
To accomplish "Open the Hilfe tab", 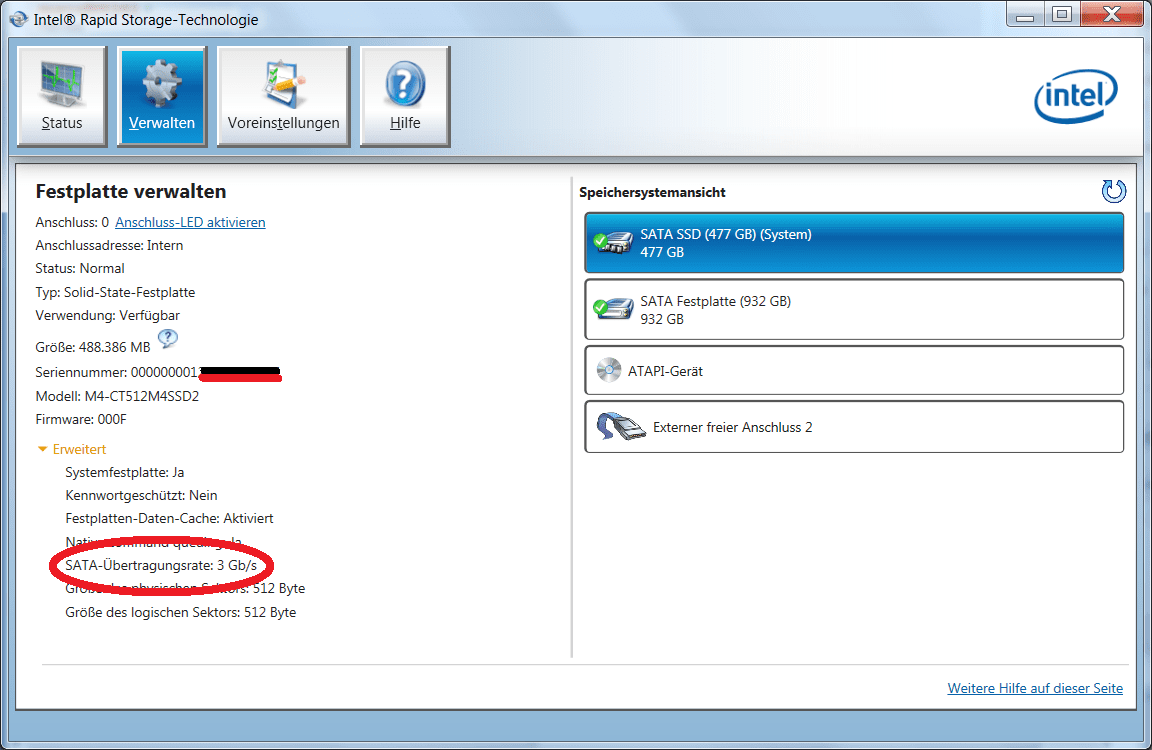I will (x=405, y=96).
